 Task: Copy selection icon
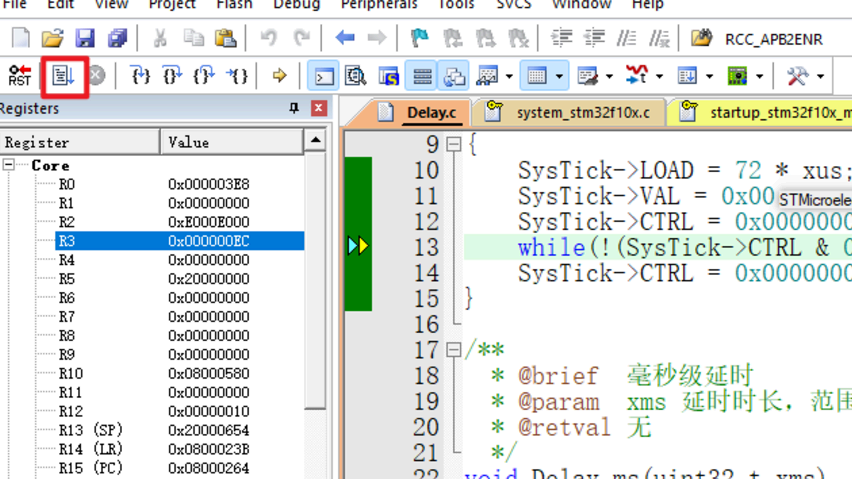coord(193,38)
